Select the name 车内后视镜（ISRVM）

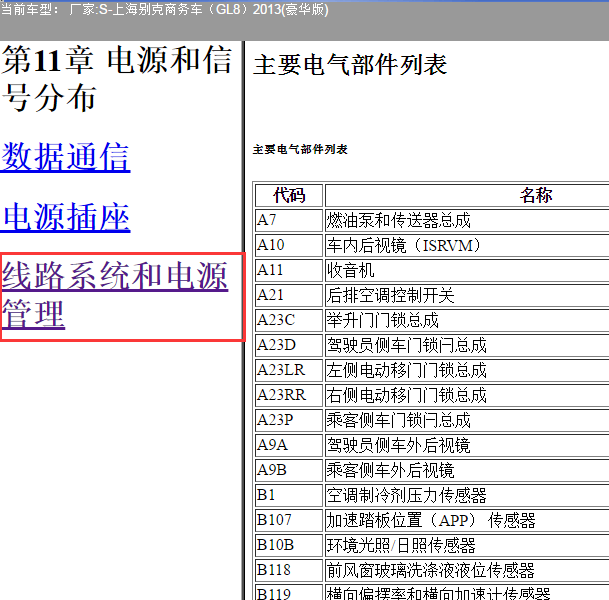[x=404, y=245]
